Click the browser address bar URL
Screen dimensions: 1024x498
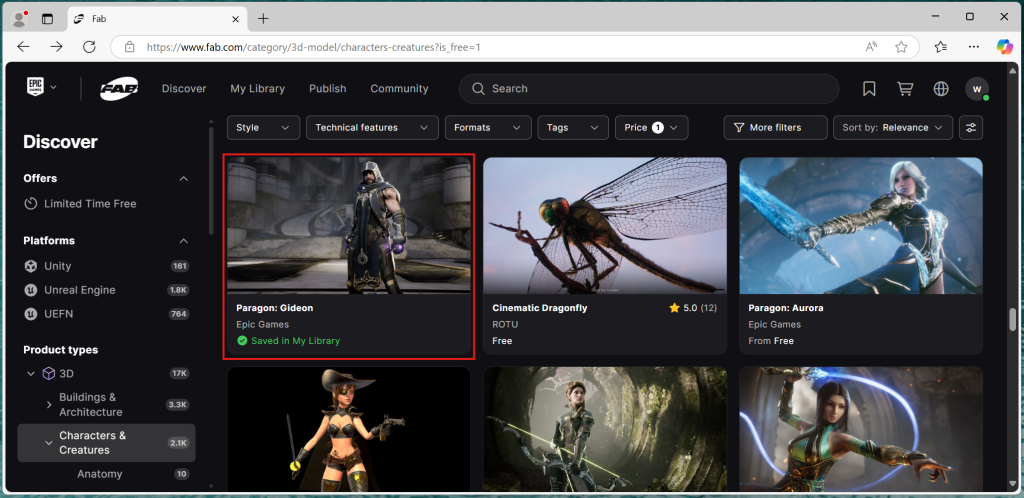pos(313,47)
